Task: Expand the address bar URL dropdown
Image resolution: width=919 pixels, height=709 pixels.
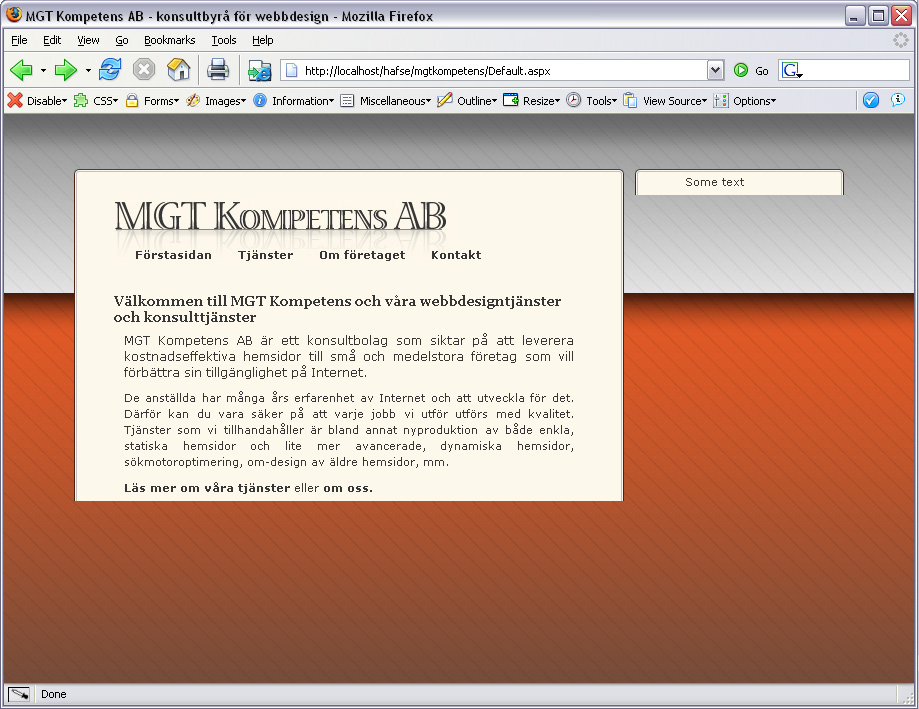Action: coord(715,70)
